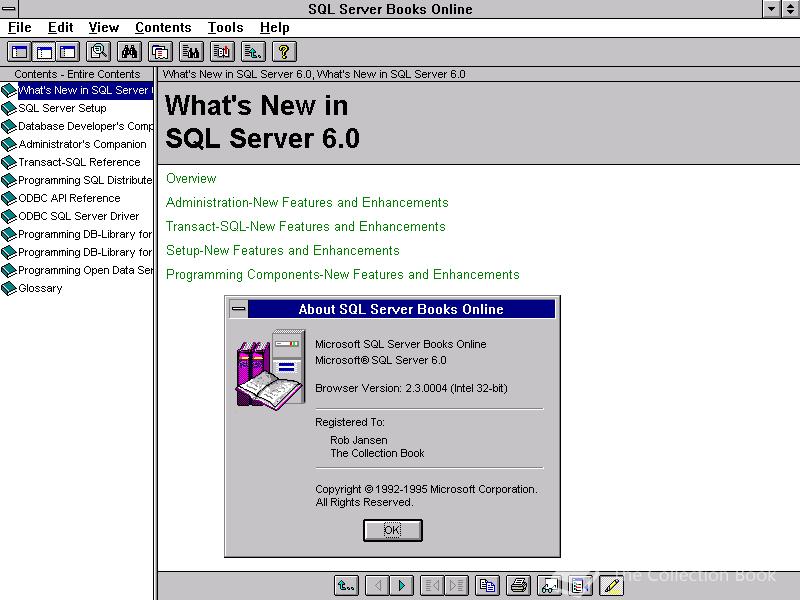Click the third window-layout toolbar icon
Screen dimensions: 800x600
(x=68, y=52)
